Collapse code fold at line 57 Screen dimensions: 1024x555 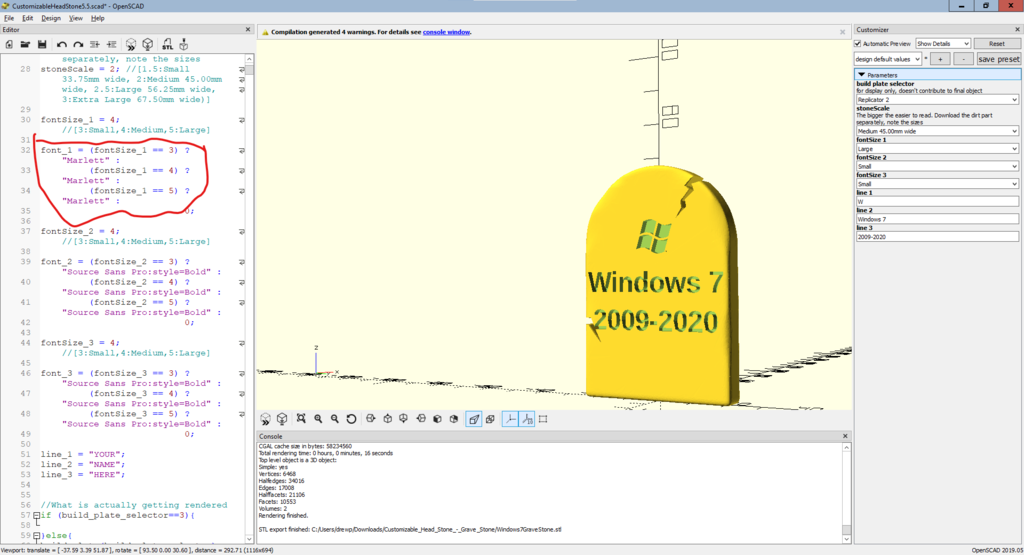point(37,515)
